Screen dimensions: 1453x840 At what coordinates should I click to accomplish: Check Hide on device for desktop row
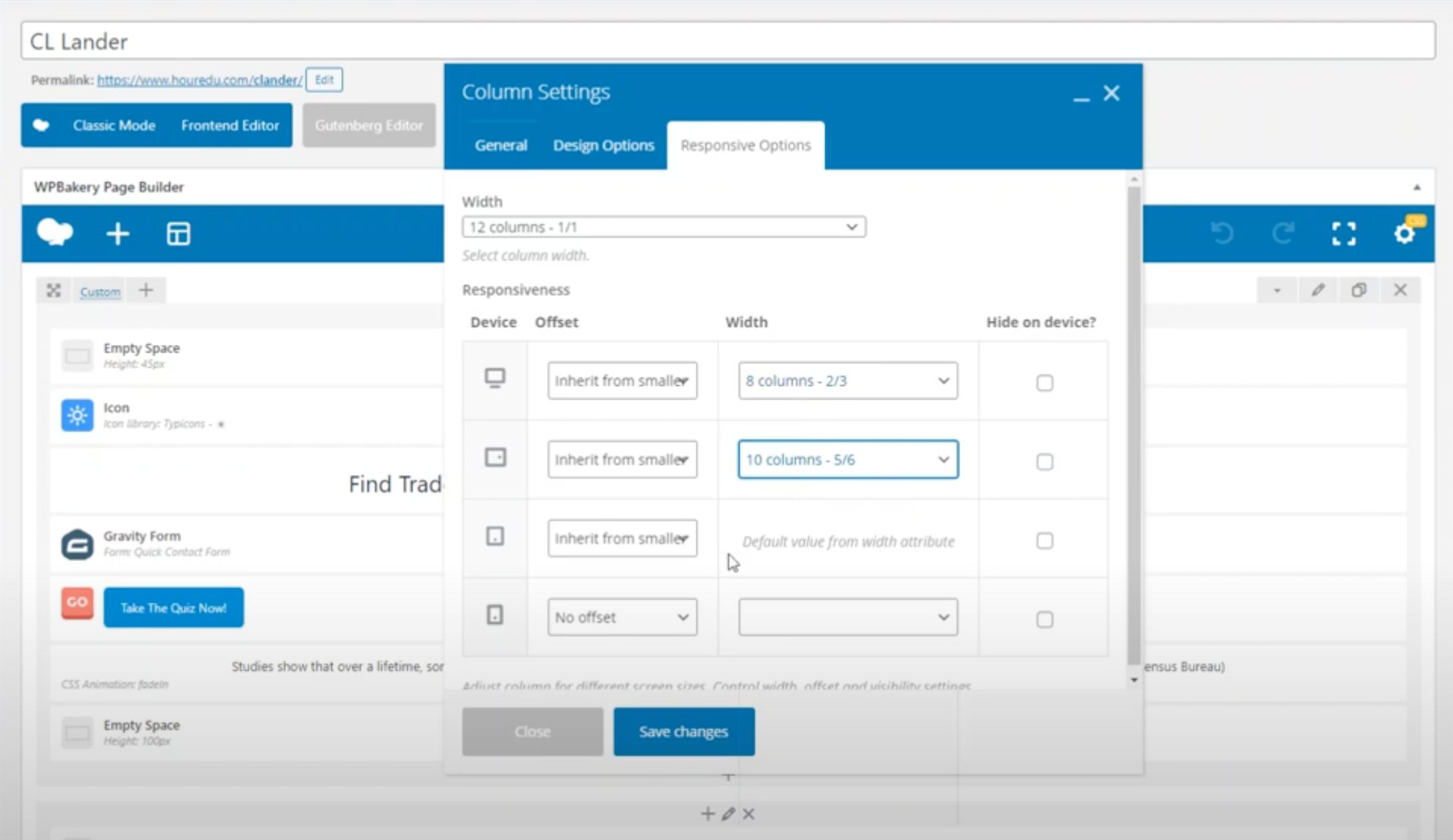[x=1044, y=383]
